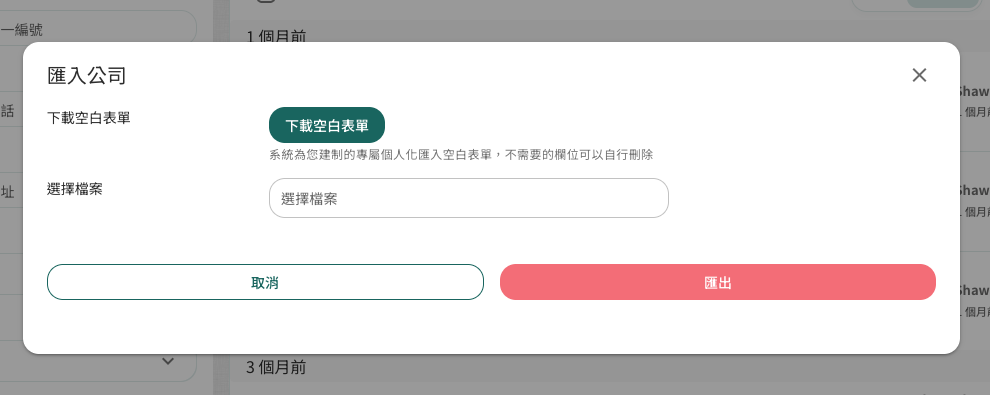Click the 一編號 field in the background
This screenshot has width=990, height=395.
pyautogui.click(x=95, y=29)
